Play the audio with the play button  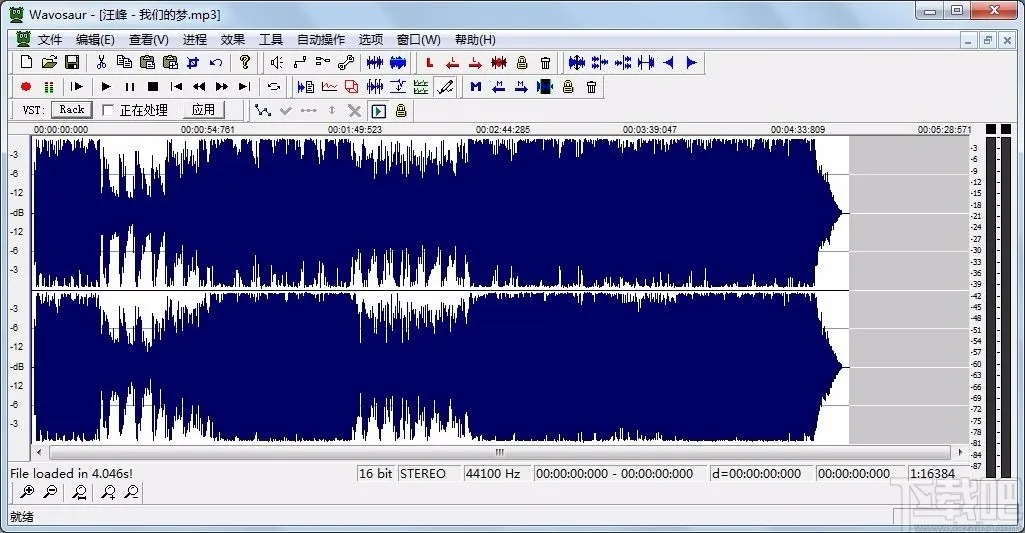106,86
